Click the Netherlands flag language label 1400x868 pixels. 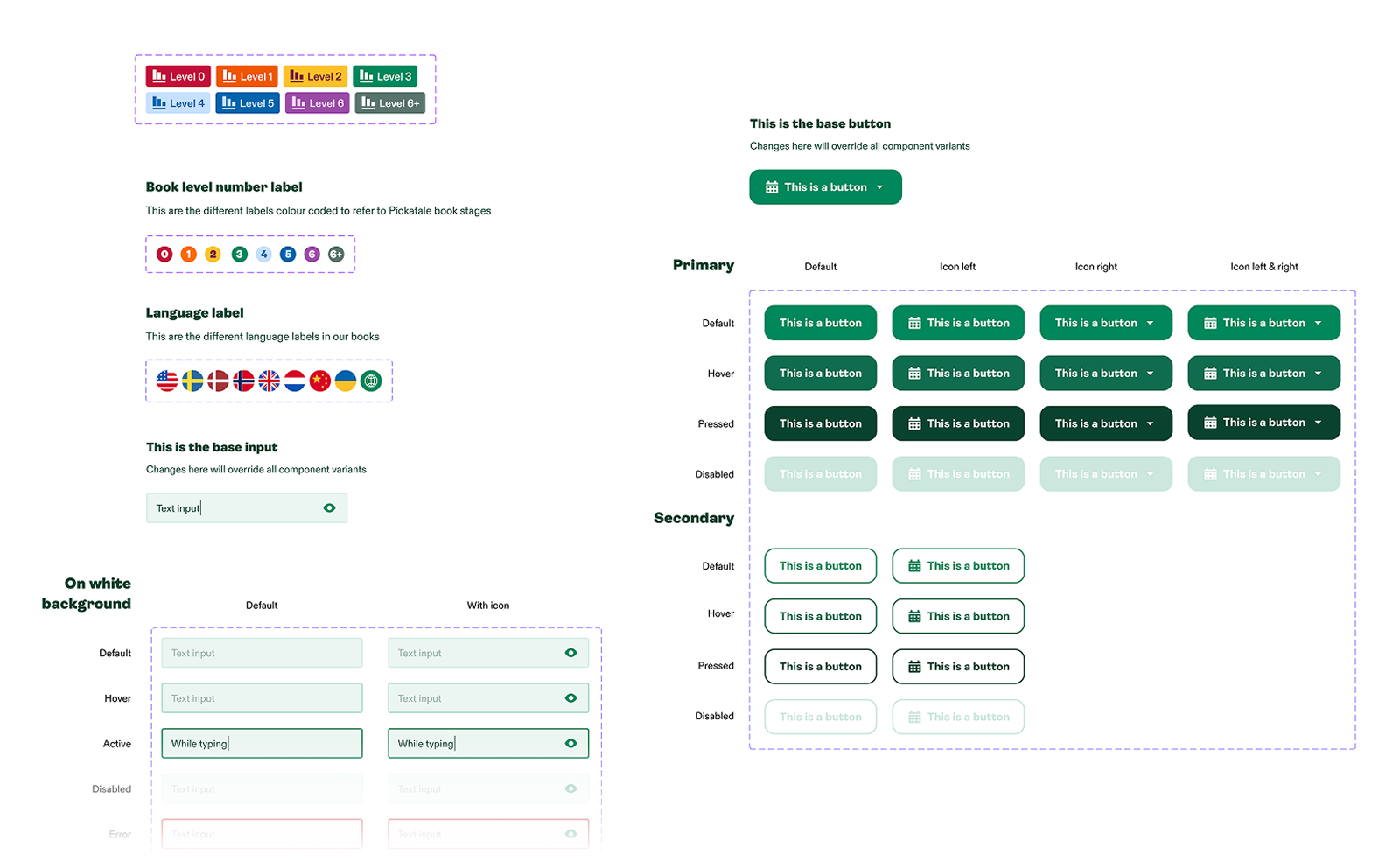click(295, 381)
